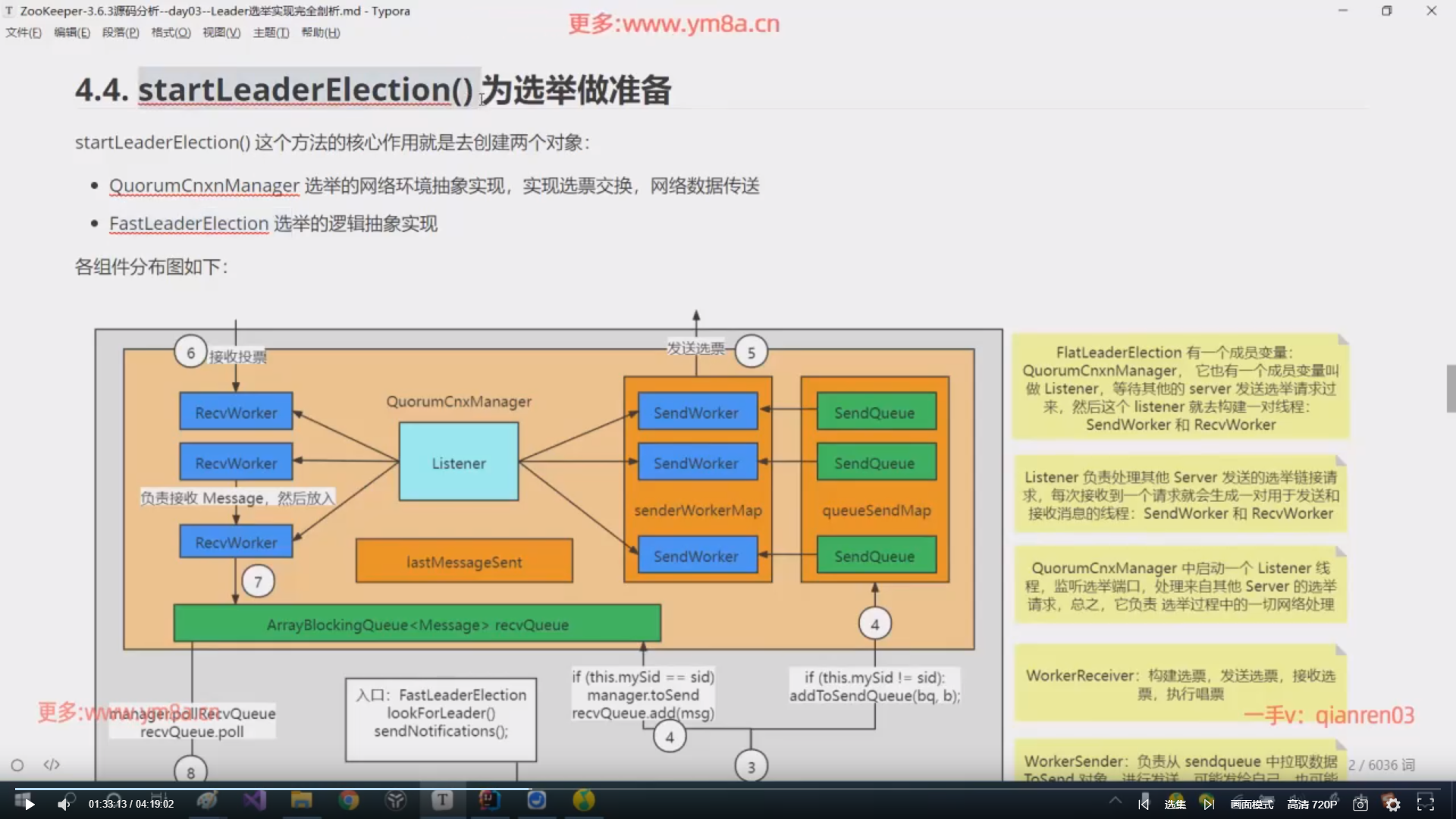Open the 主题(T) menu

(271, 33)
